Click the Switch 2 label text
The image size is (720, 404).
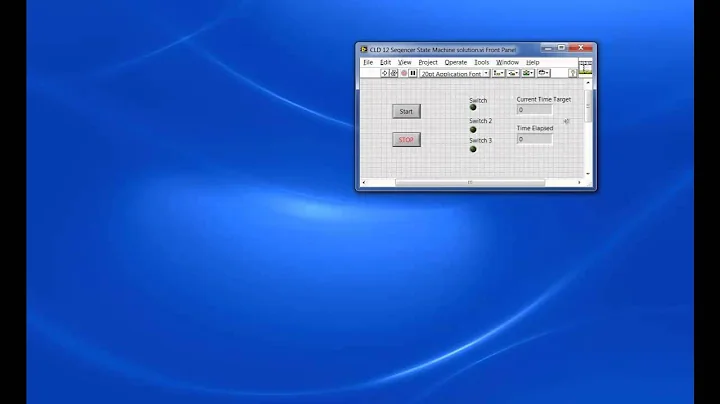(480, 121)
